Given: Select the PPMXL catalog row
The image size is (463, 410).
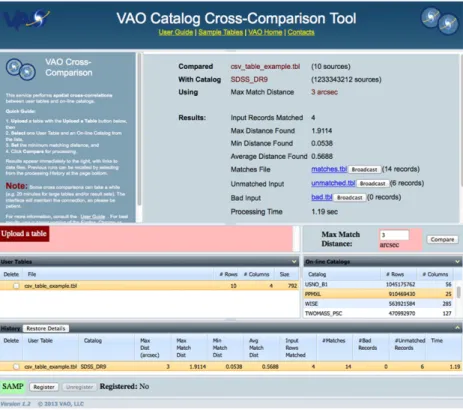Looking at the screenshot, I should coord(378,294).
